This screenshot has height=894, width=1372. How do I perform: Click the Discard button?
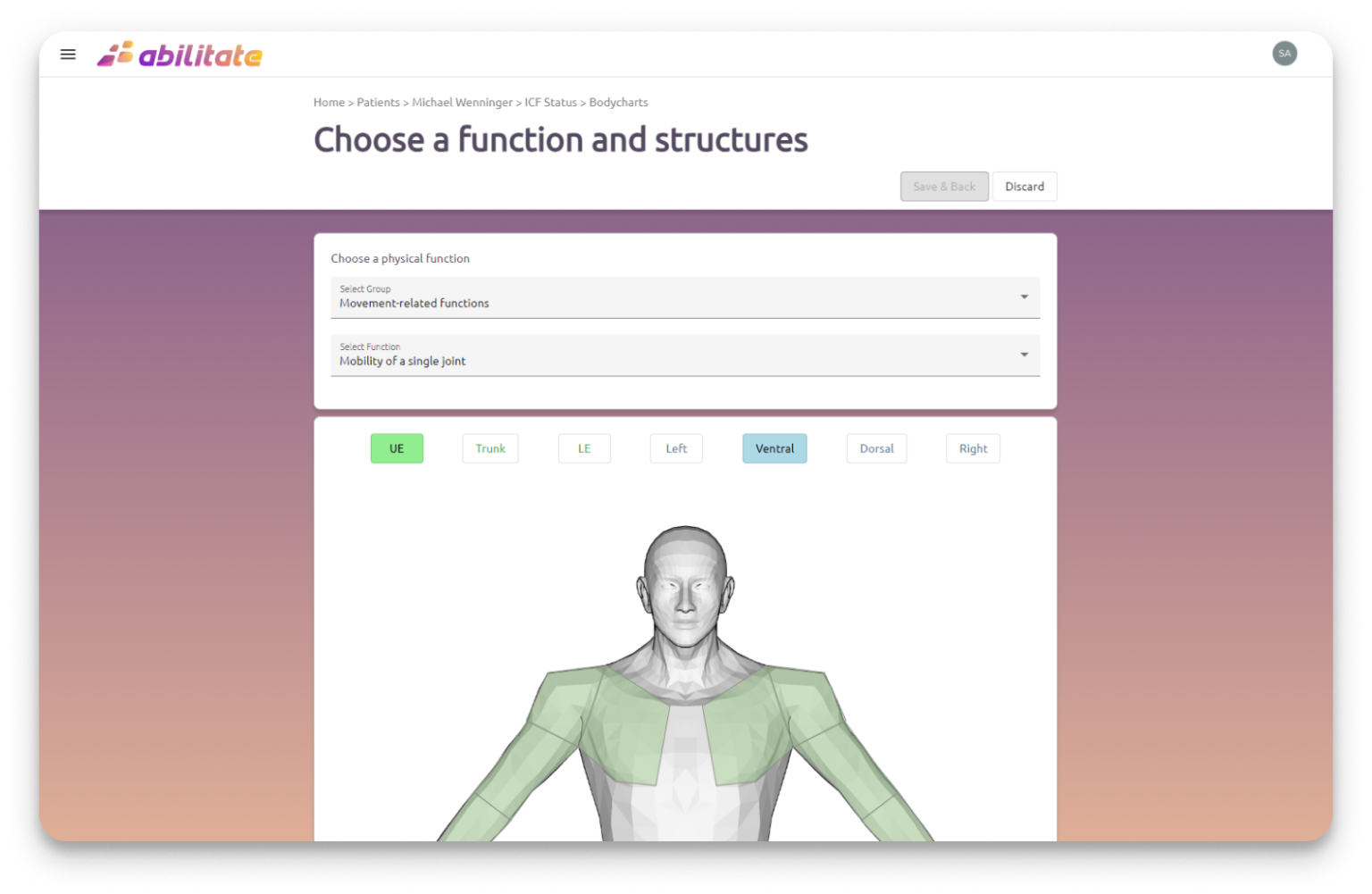[x=1024, y=187]
